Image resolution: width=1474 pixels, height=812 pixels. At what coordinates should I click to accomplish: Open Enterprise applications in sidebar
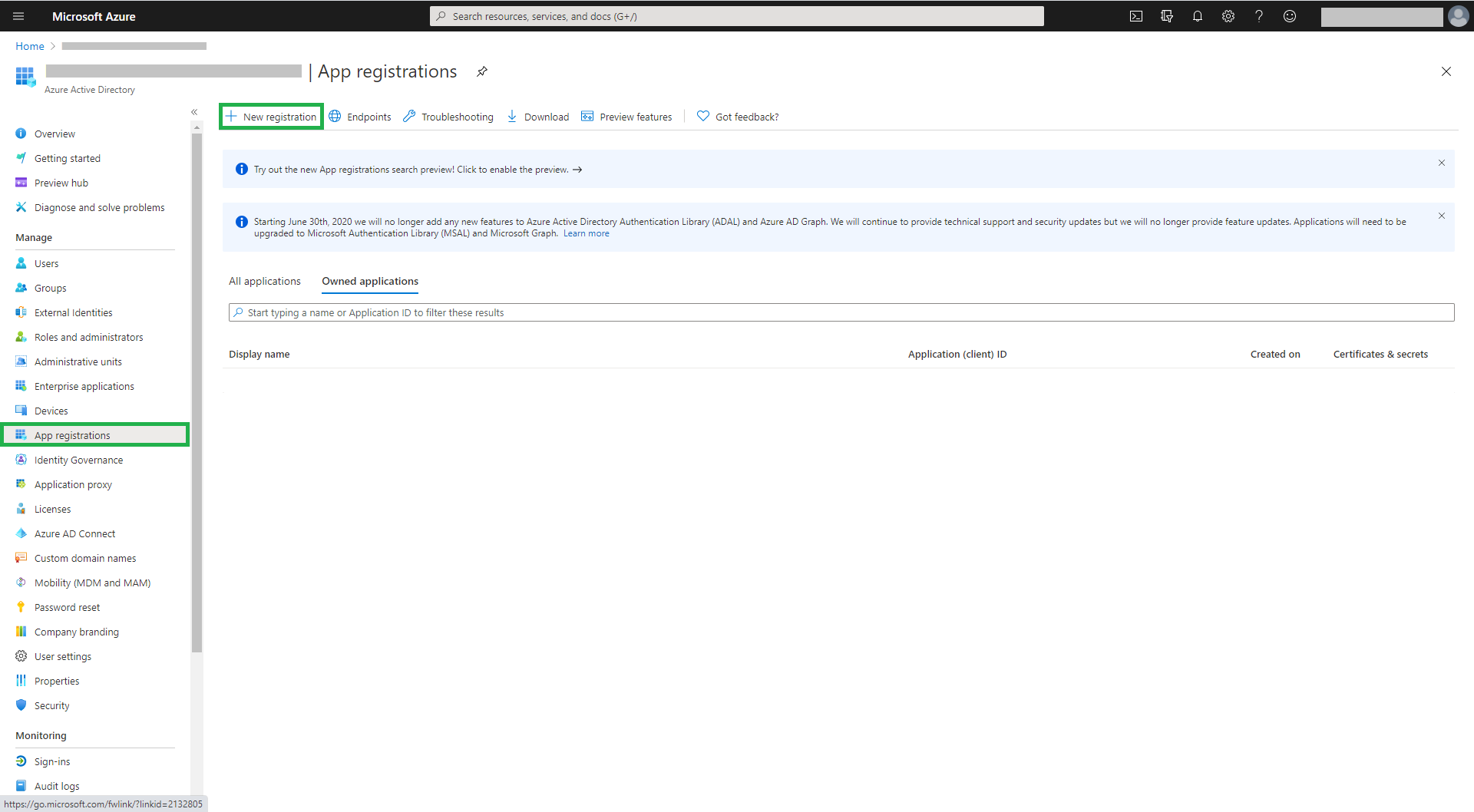click(84, 386)
